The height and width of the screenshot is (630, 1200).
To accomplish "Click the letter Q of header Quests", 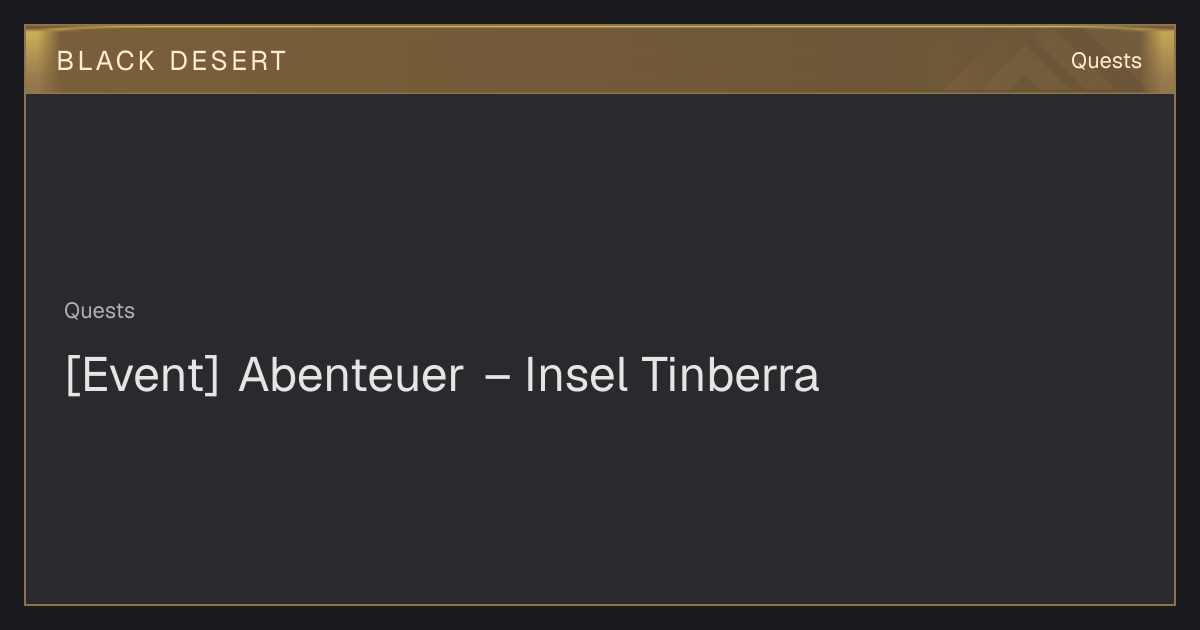I will 1080,61.
